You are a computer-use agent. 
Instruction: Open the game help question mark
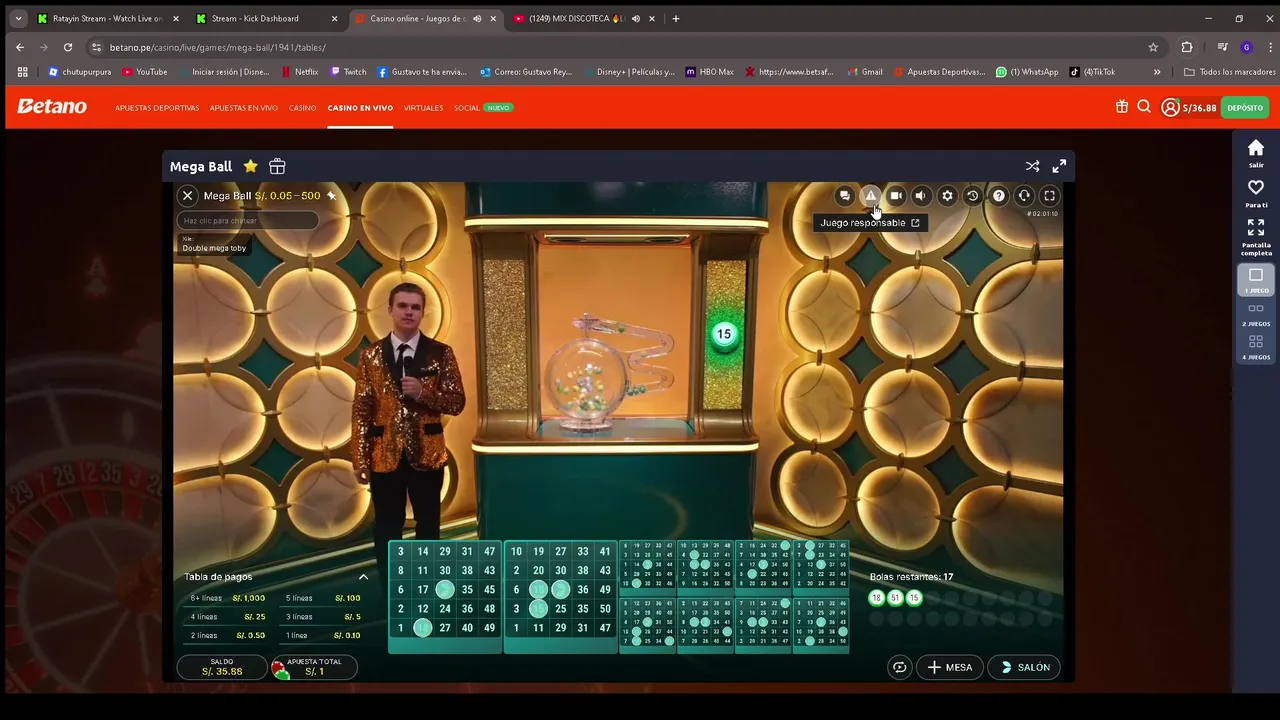[x=998, y=196]
